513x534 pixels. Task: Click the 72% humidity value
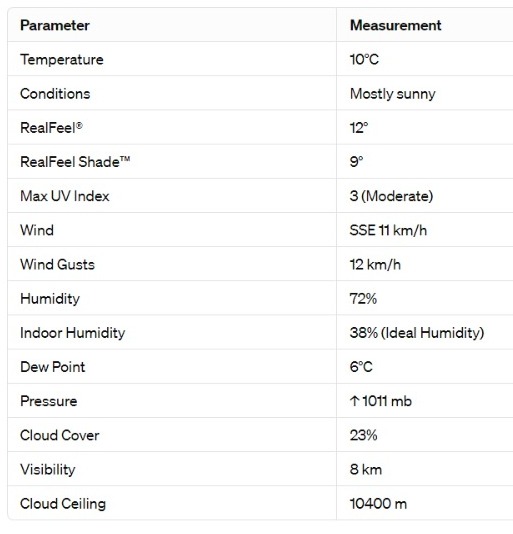point(363,299)
